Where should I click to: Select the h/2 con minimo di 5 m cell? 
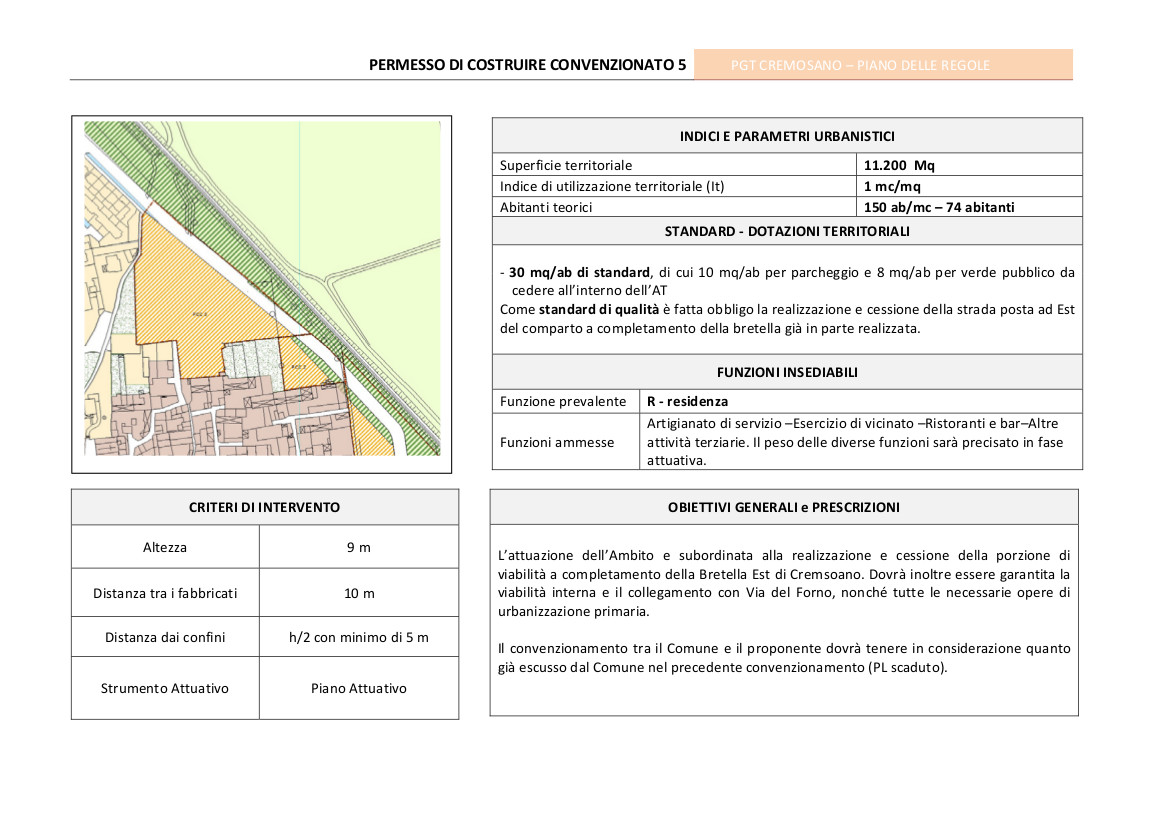[x=359, y=637]
